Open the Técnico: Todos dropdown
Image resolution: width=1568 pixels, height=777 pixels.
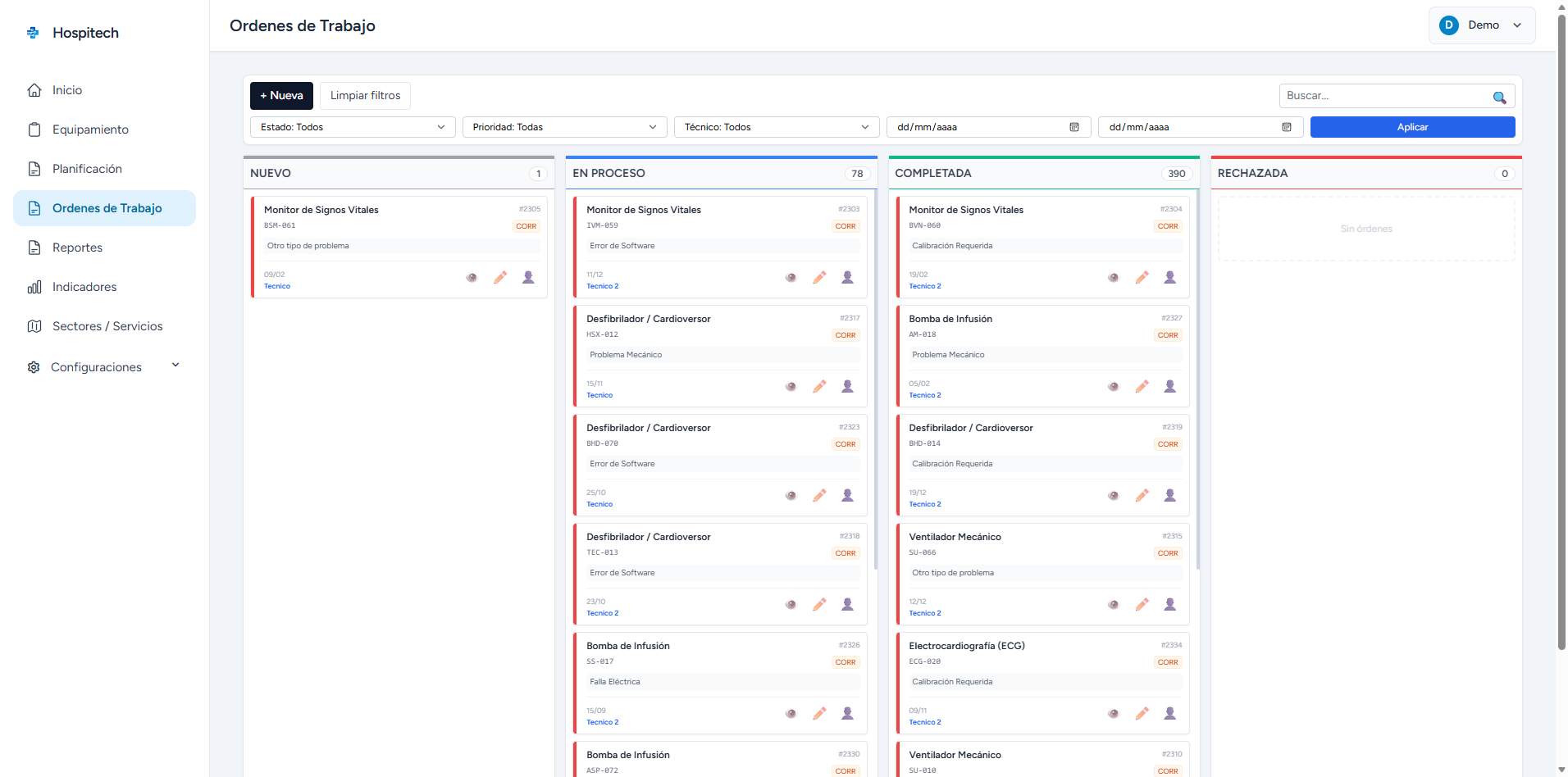coord(777,127)
